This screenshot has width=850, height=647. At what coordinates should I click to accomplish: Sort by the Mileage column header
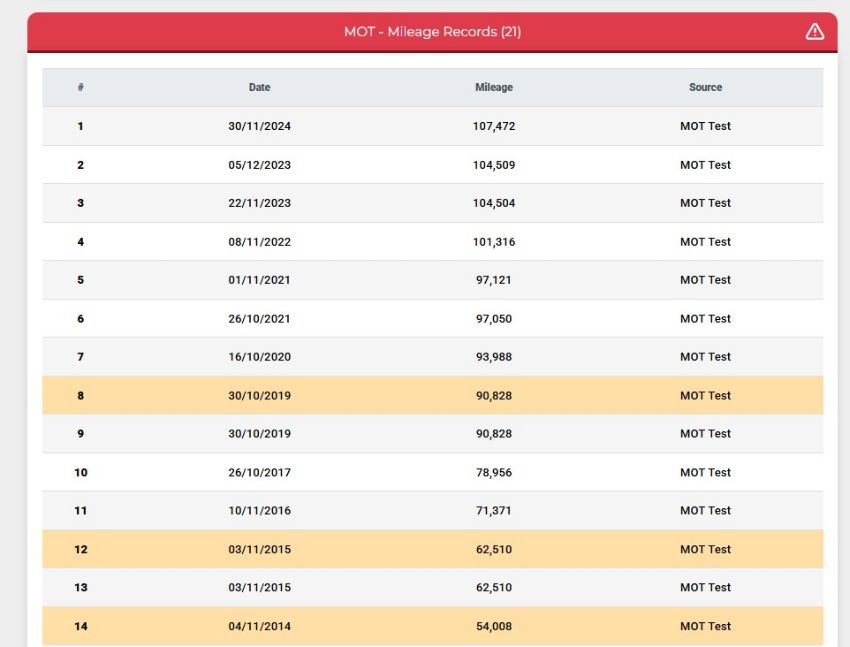[x=493, y=87]
